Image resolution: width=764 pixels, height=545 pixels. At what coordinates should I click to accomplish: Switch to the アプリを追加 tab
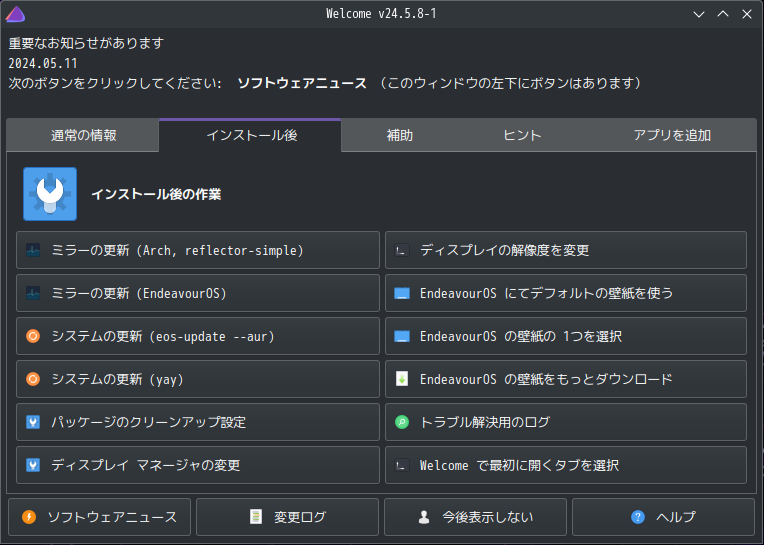[x=672, y=135]
